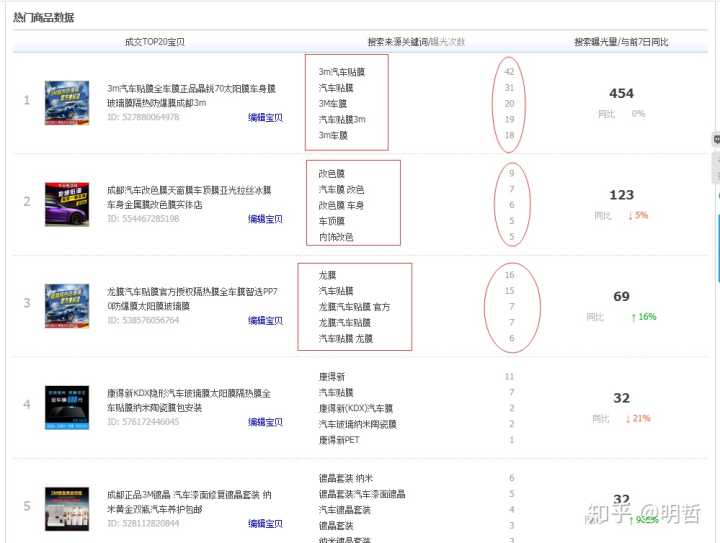Open 编辑宝贝 link for 3m汽车贴膜 product
Image resolution: width=720 pixels, height=543 pixels.
pyautogui.click(x=265, y=118)
